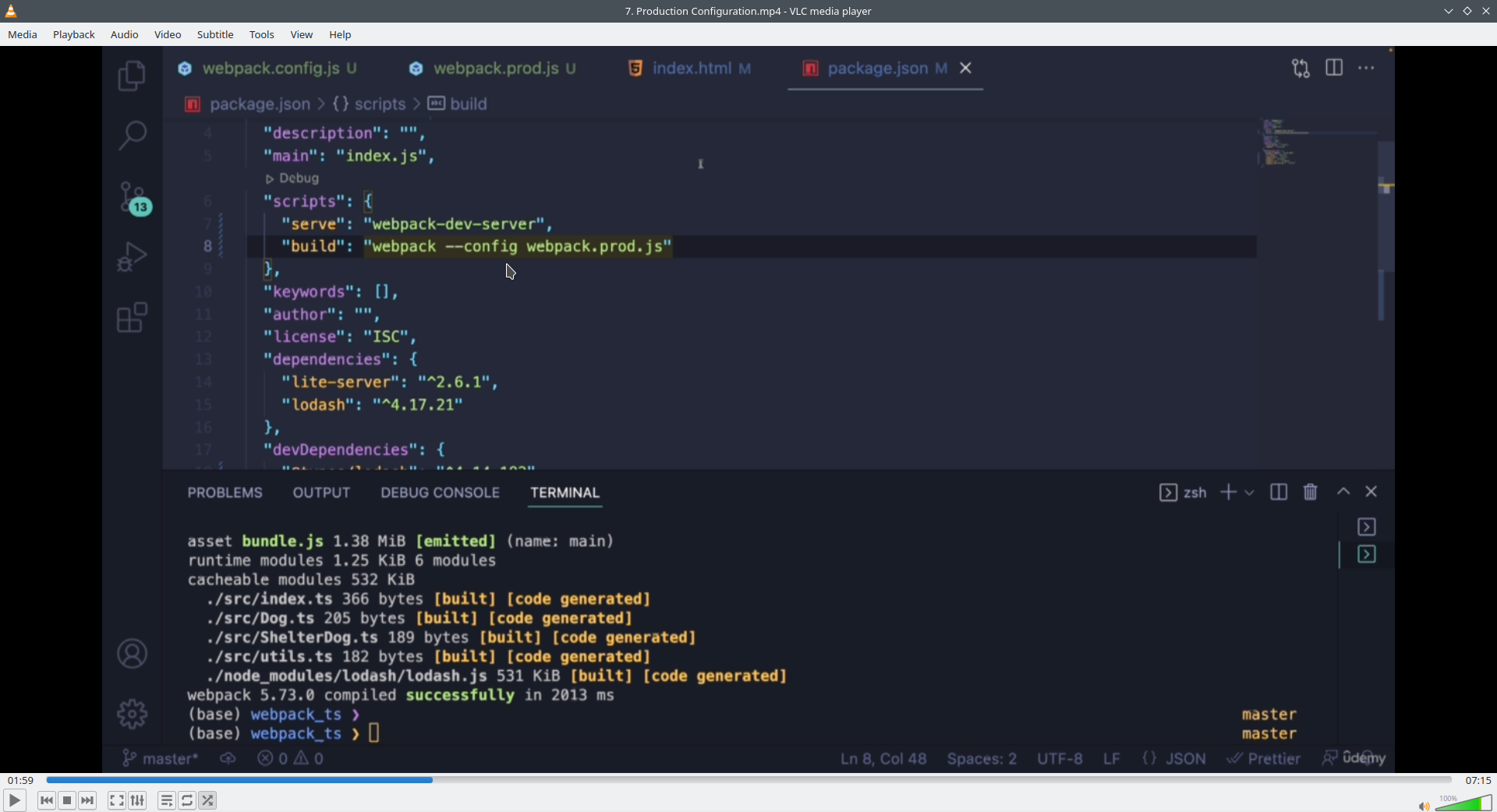
Task: Click the Open Changes icon in editor toolbar
Action: (1301, 69)
